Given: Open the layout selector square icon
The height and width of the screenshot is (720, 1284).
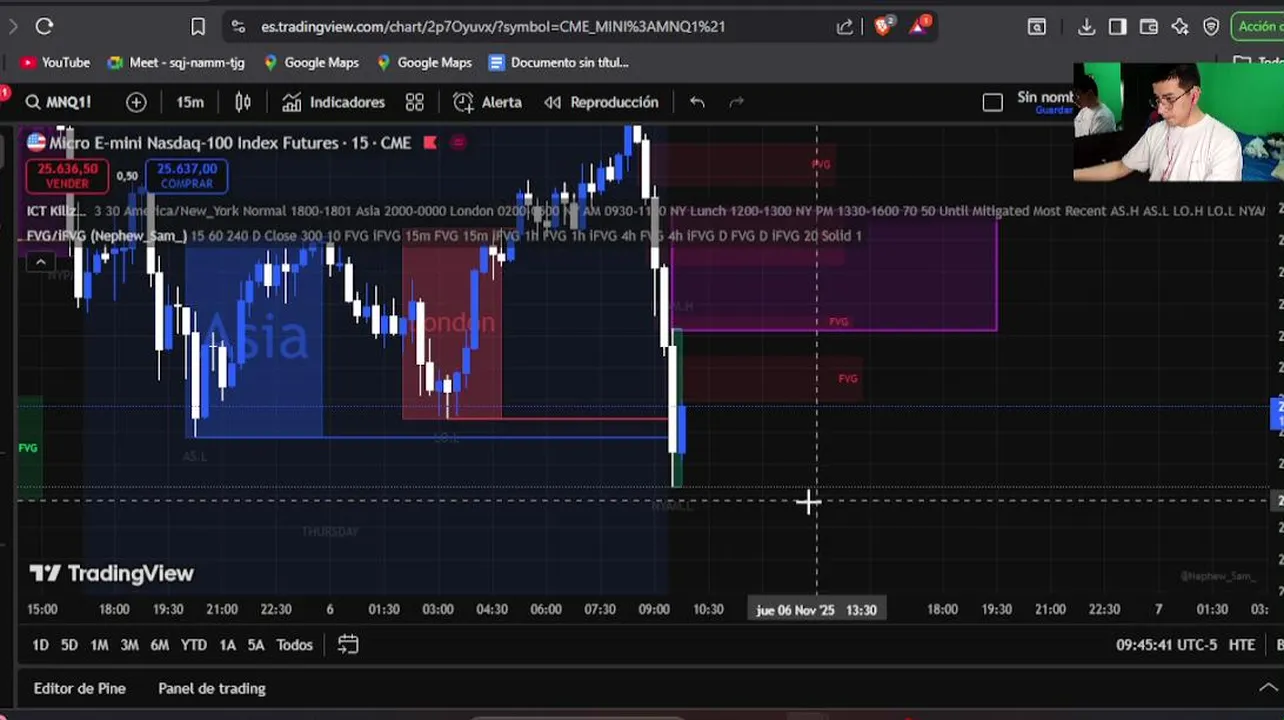Looking at the screenshot, I should click(x=993, y=102).
